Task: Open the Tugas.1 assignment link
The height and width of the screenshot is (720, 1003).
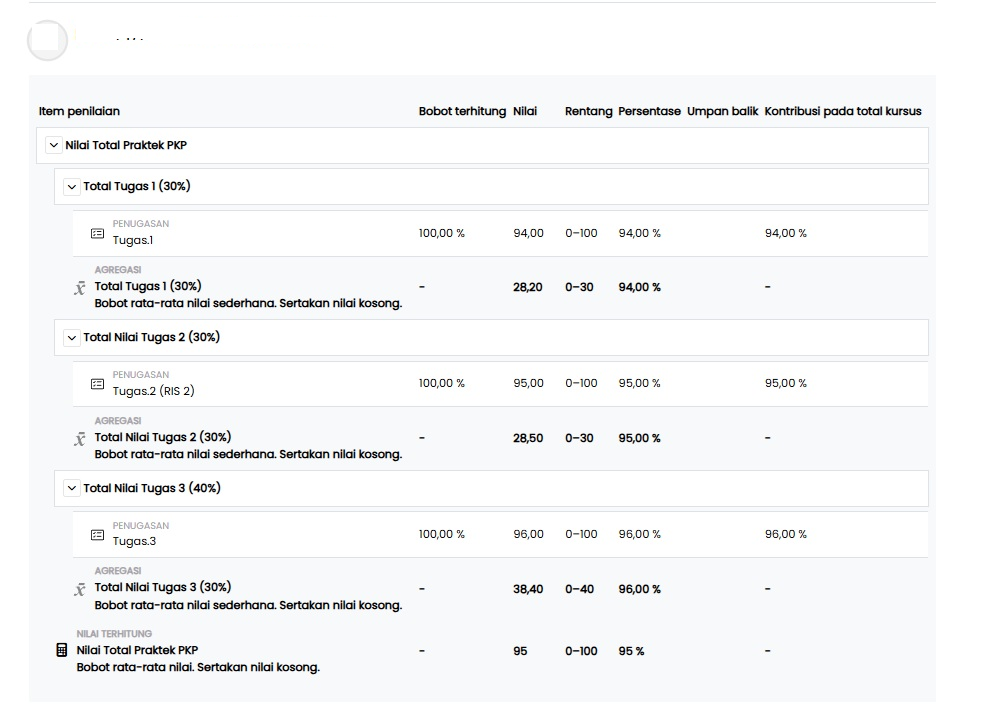Action: coord(132,240)
